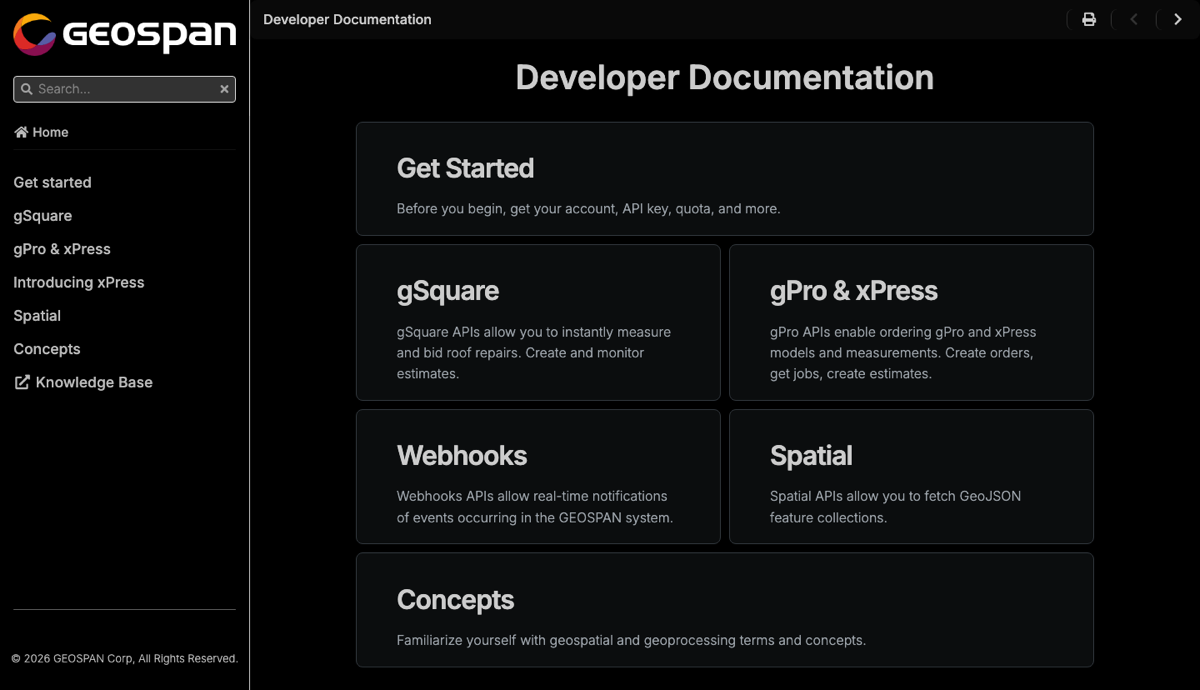Click the Knowledge Base external link icon
This screenshot has height=690, width=1200.
[x=22, y=382]
